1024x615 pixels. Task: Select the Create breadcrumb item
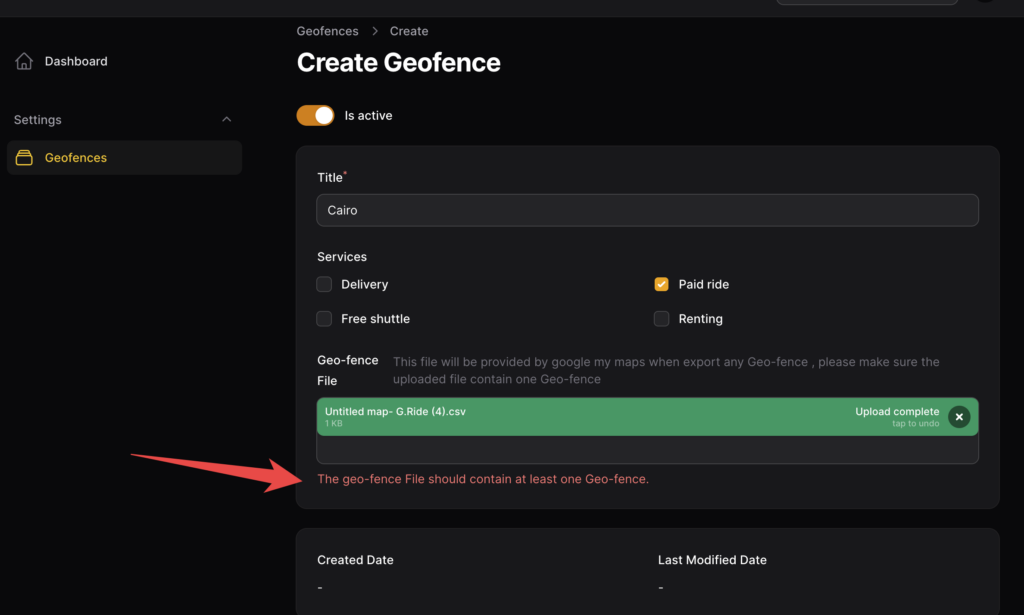(x=409, y=32)
